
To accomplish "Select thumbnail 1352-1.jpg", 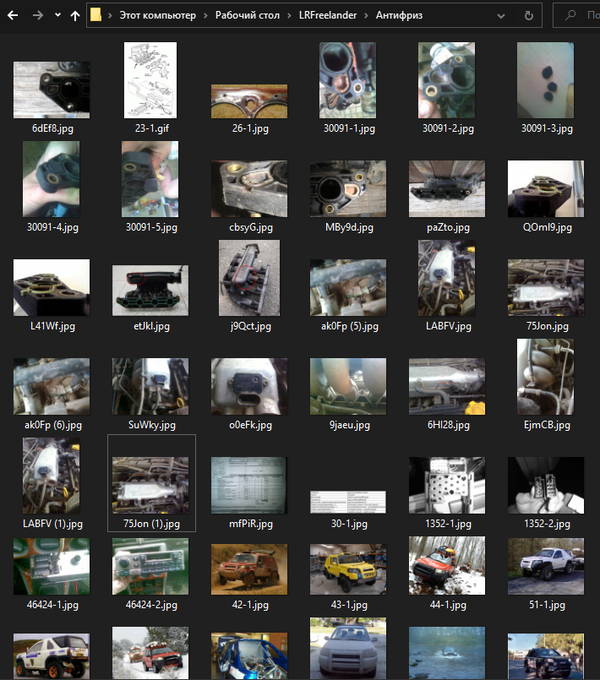I will pyautogui.click(x=447, y=485).
